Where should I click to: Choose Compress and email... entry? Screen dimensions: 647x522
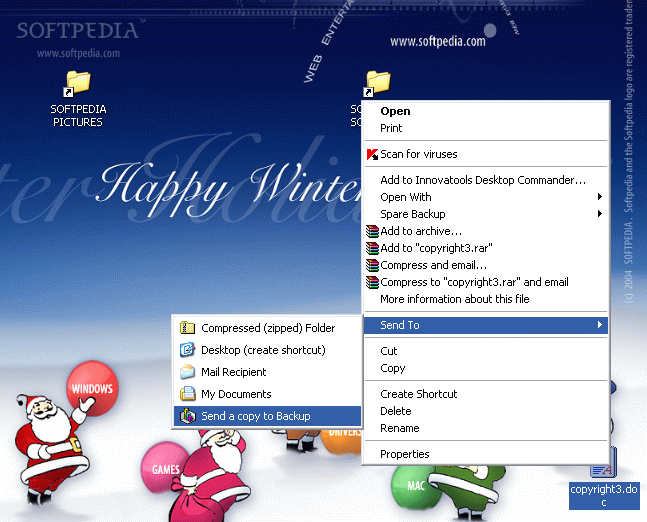[486, 265]
